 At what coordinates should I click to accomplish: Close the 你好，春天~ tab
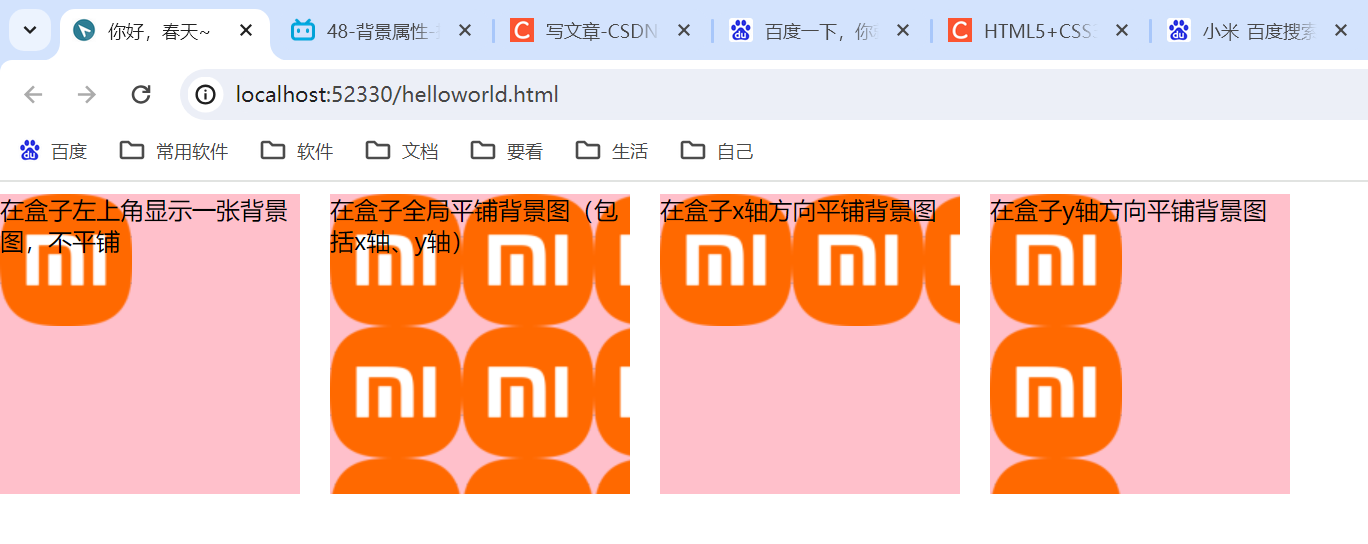click(246, 31)
